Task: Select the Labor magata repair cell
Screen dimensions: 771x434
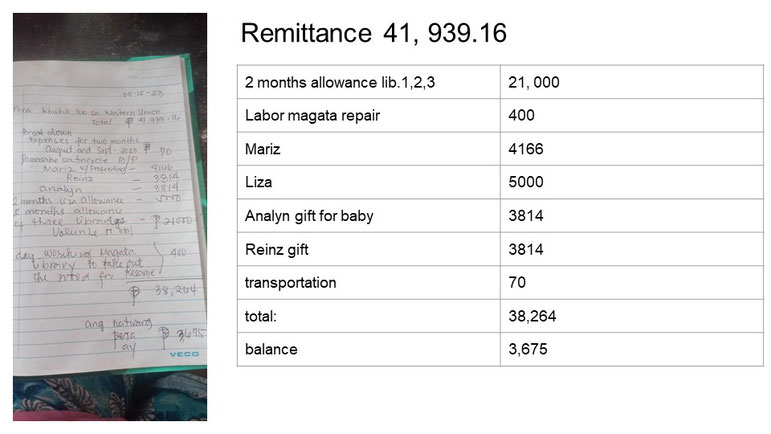Action: (369, 116)
